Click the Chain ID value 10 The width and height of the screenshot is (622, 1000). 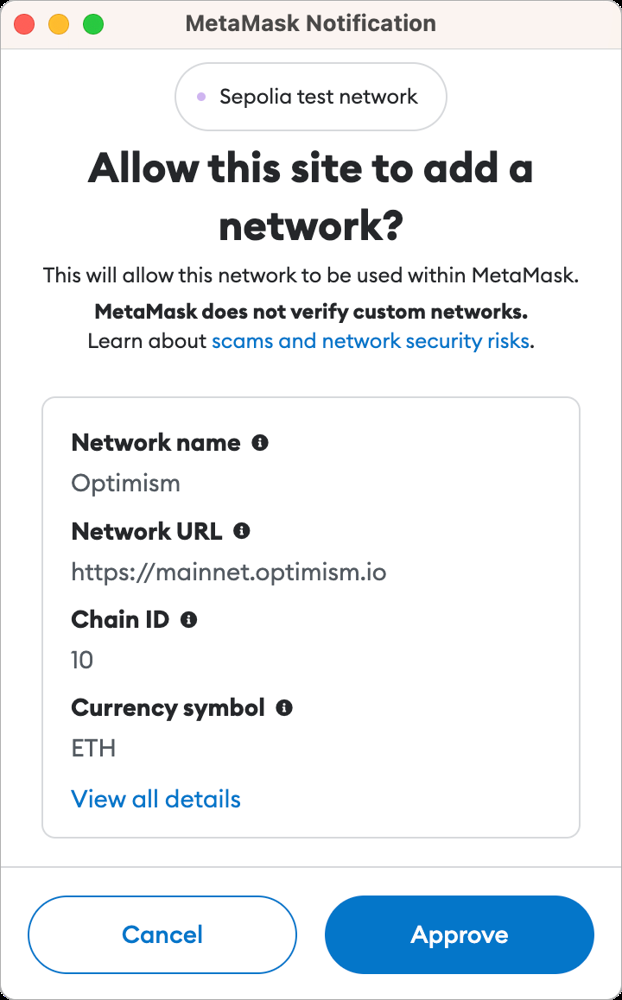[x=82, y=659]
